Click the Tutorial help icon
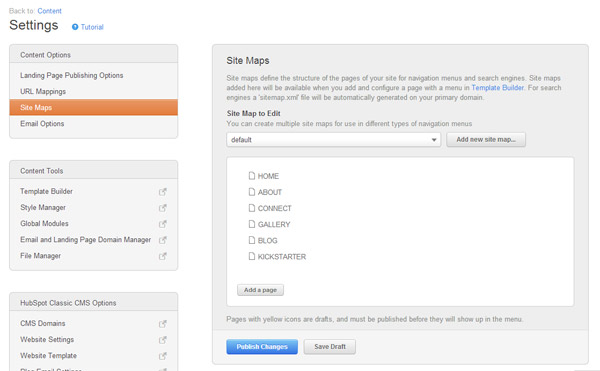 [75, 27]
